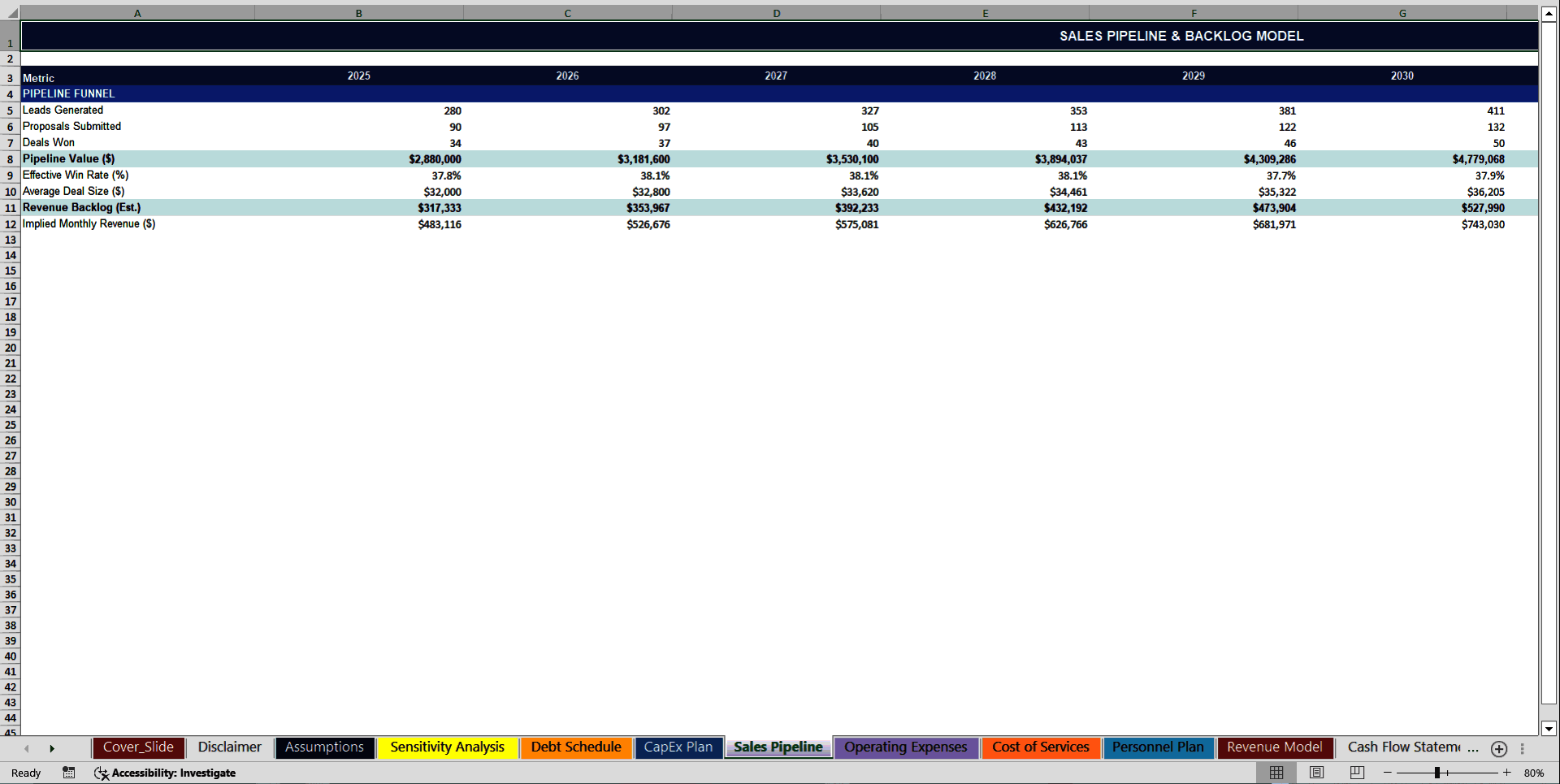
Task: Add a new worksheet with the plus icon
Action: tap(1499, 748)
